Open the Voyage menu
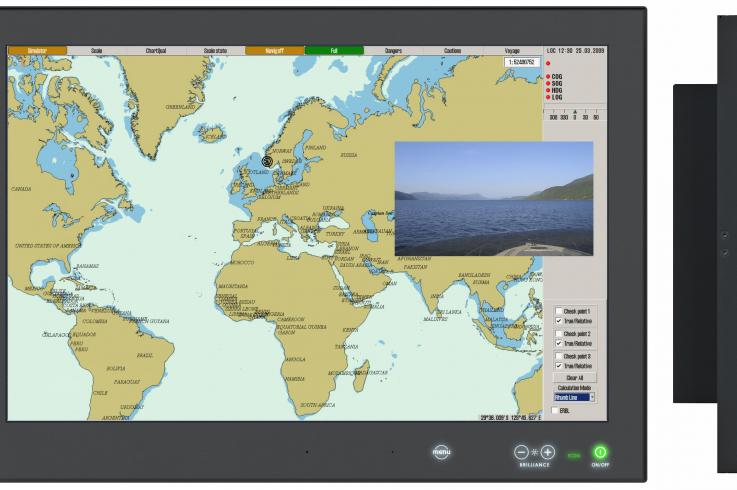The height and width of the screenshot is (490, 737). point(512,50)
